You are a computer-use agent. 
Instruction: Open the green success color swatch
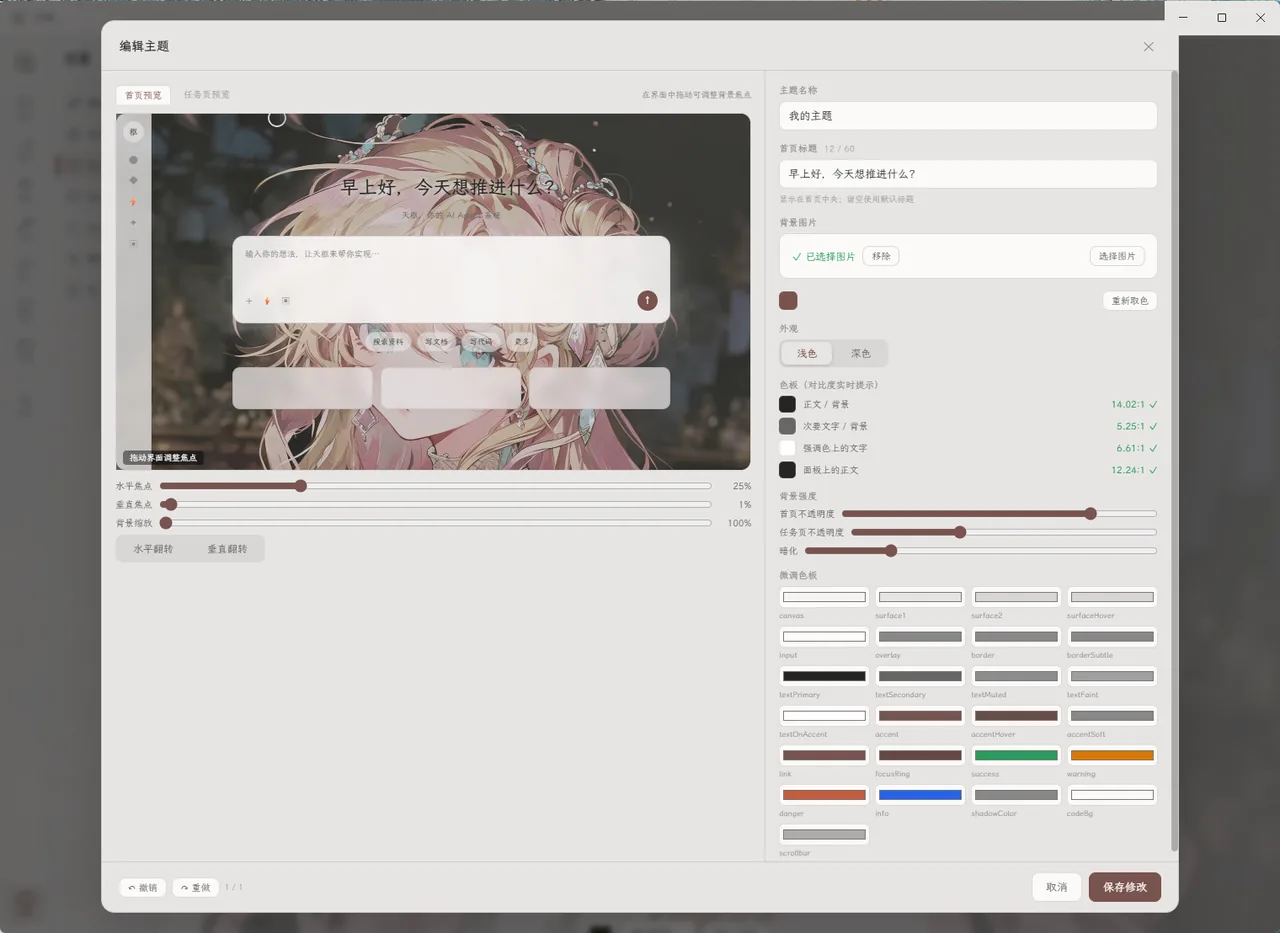coord(1016,755)
